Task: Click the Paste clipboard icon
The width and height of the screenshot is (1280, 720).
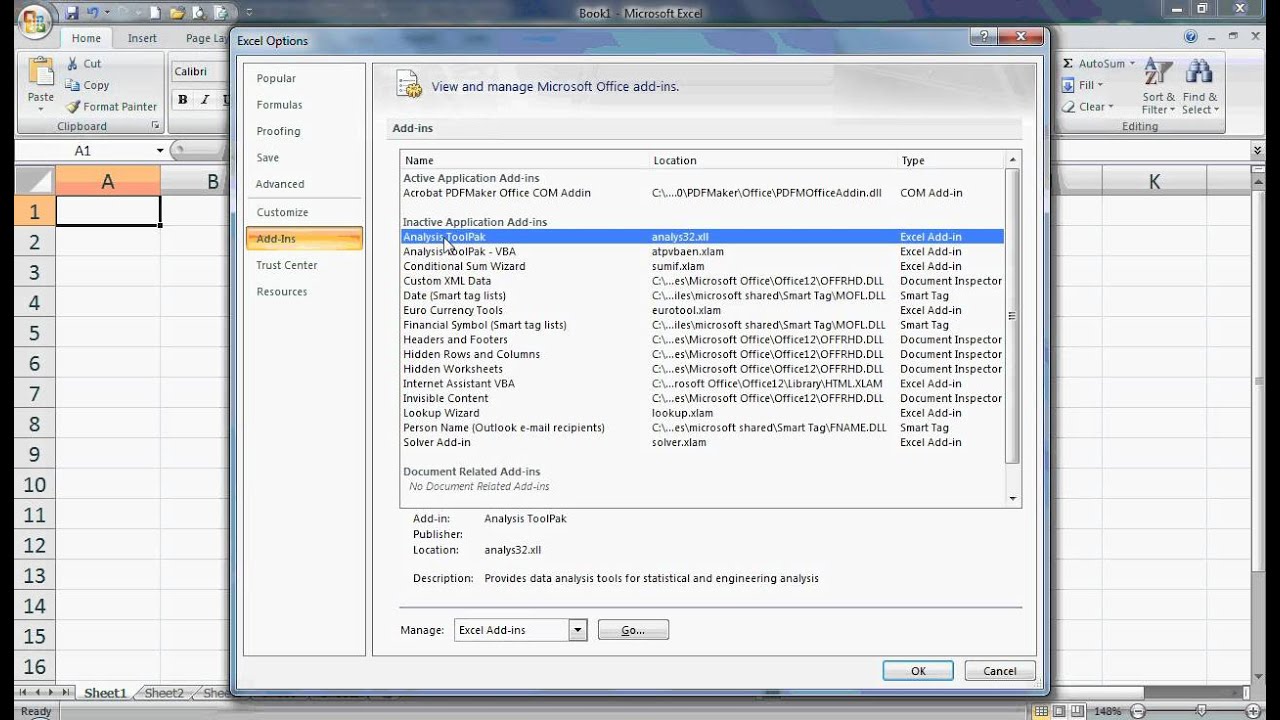Action: [41, 72]
